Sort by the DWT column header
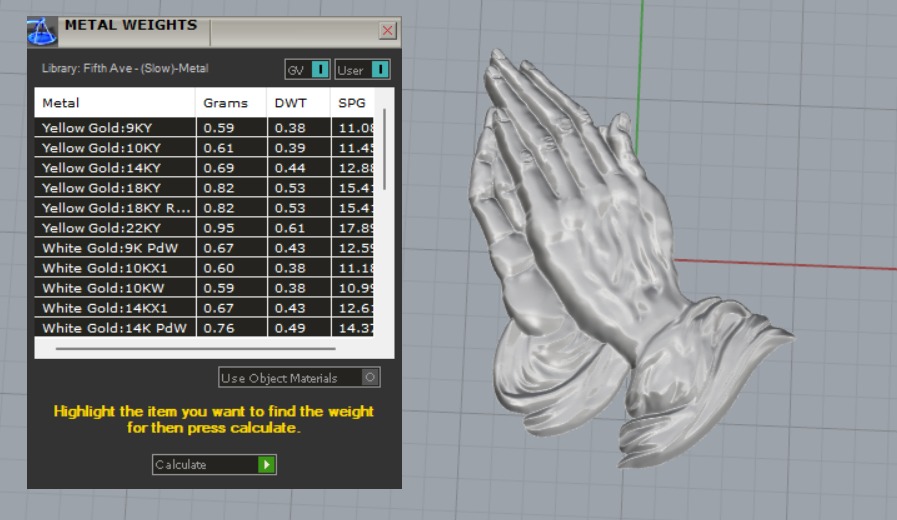897x520 pixels. (x=299, y=103)
